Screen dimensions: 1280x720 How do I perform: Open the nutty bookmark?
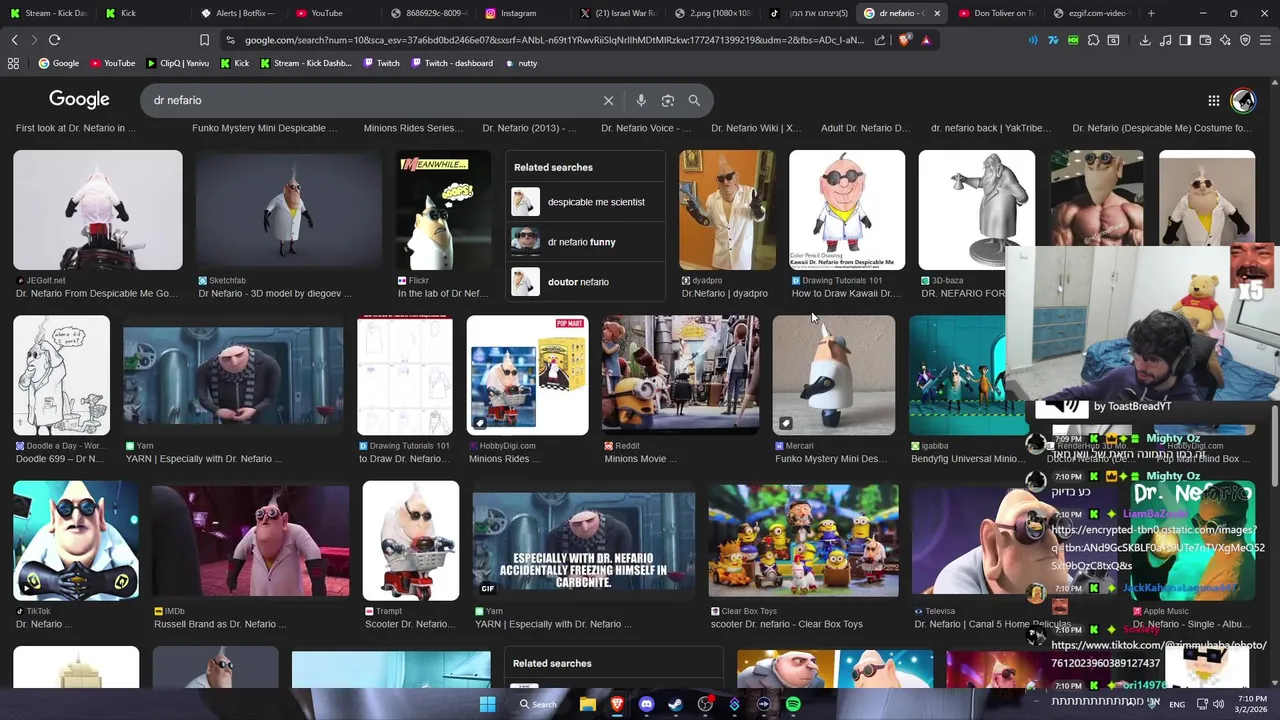click(x=521, y=63)
